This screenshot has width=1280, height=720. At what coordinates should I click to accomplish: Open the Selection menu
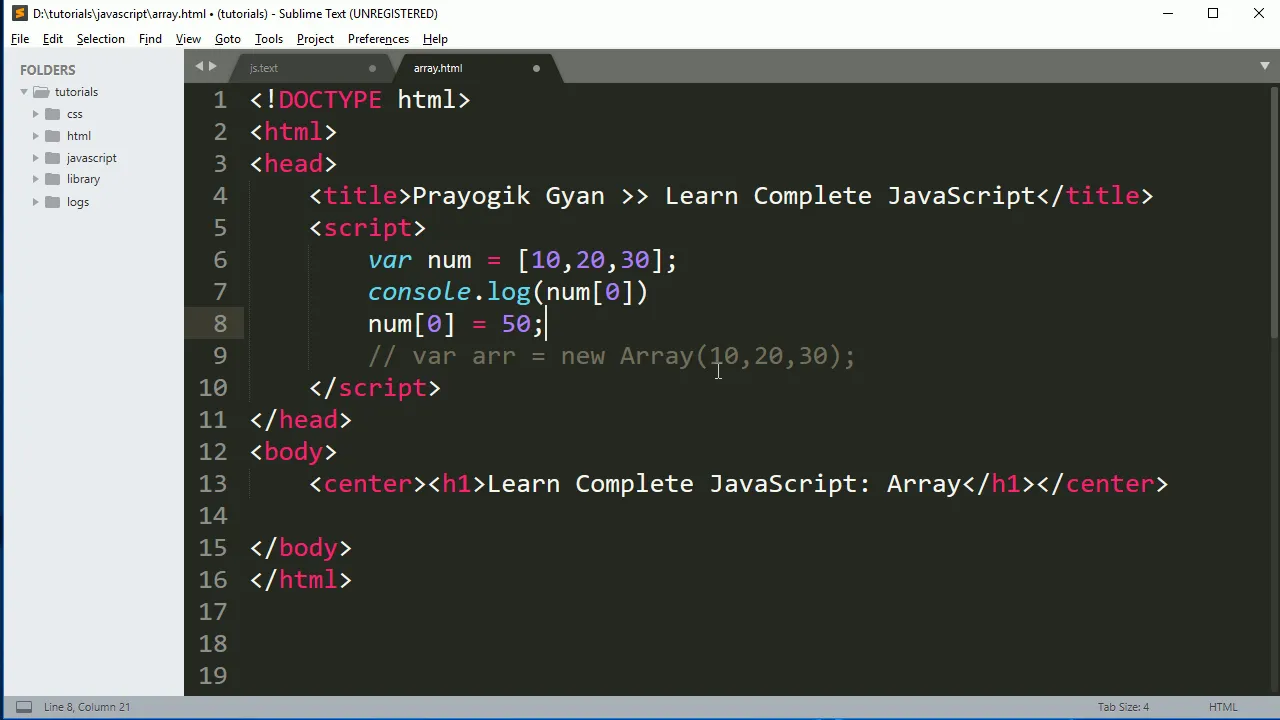pyautogui.click(x=101, y=39)
